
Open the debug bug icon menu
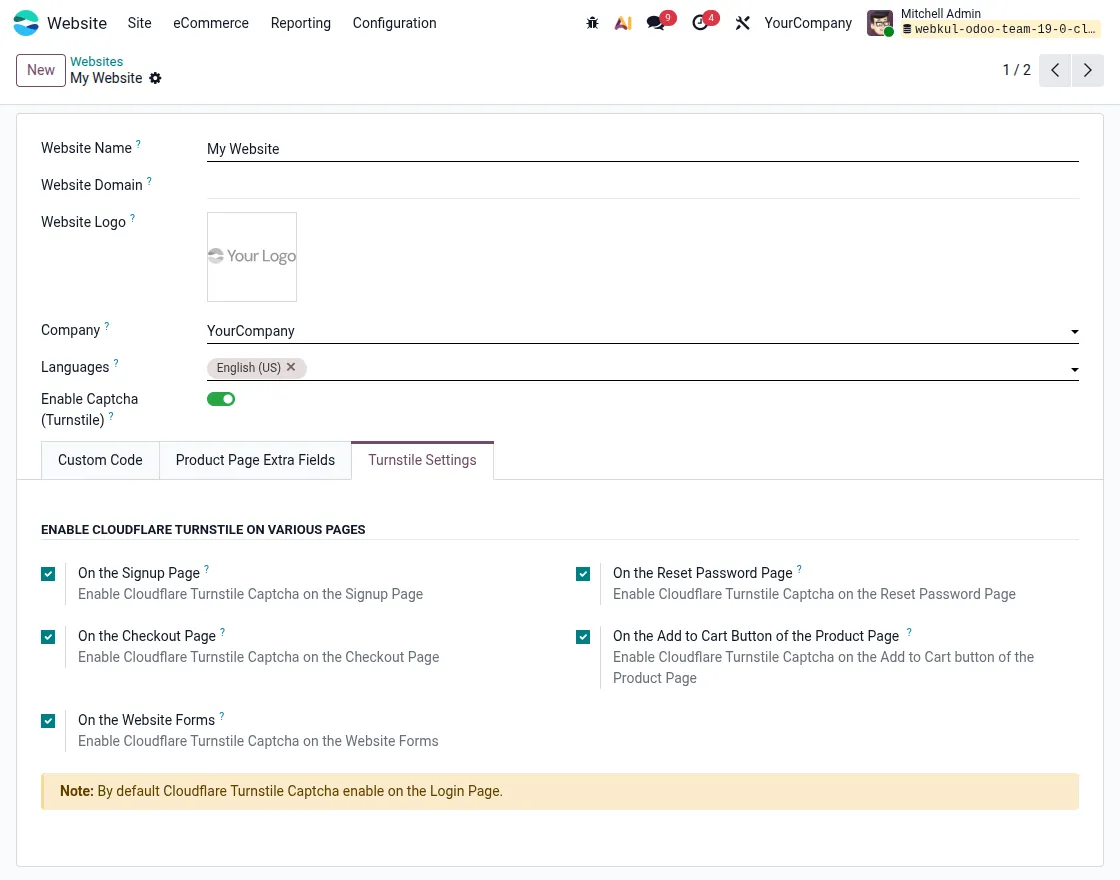(x=592, y=23)
